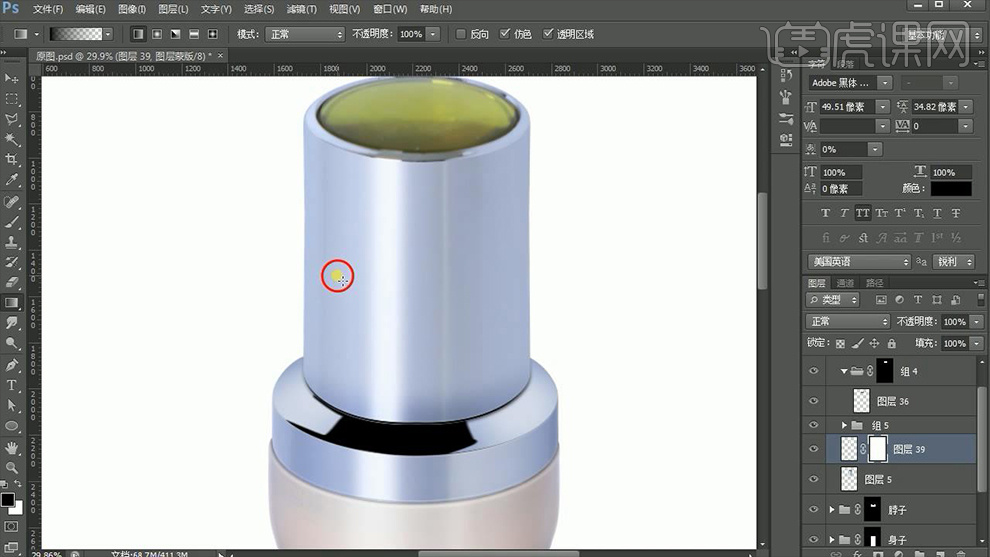990x557 pixels.
Task: Hide the 图层 5 layer
Action: [x=814, y=480]
